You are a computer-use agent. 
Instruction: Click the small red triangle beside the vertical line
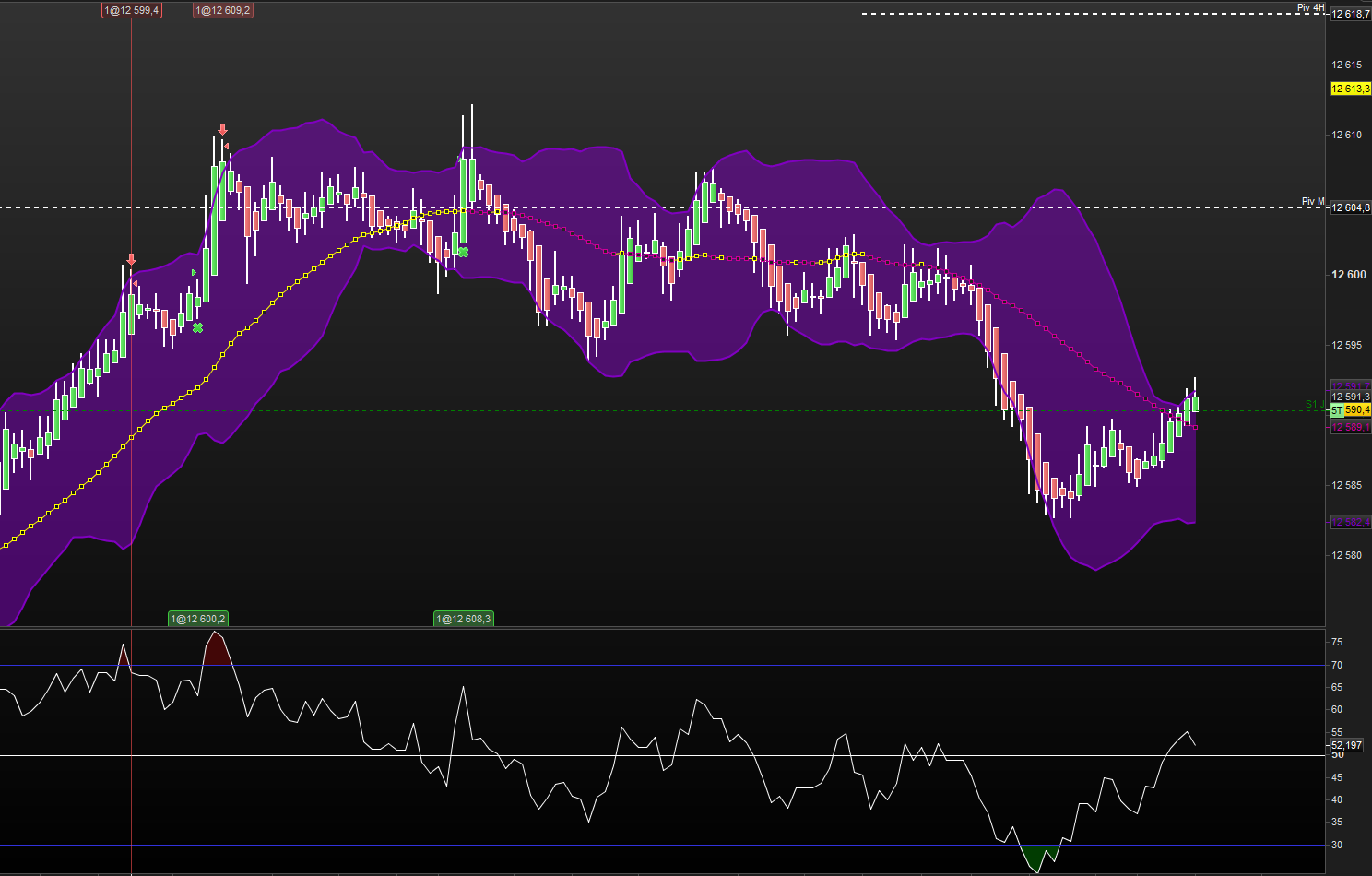point(136,284)
